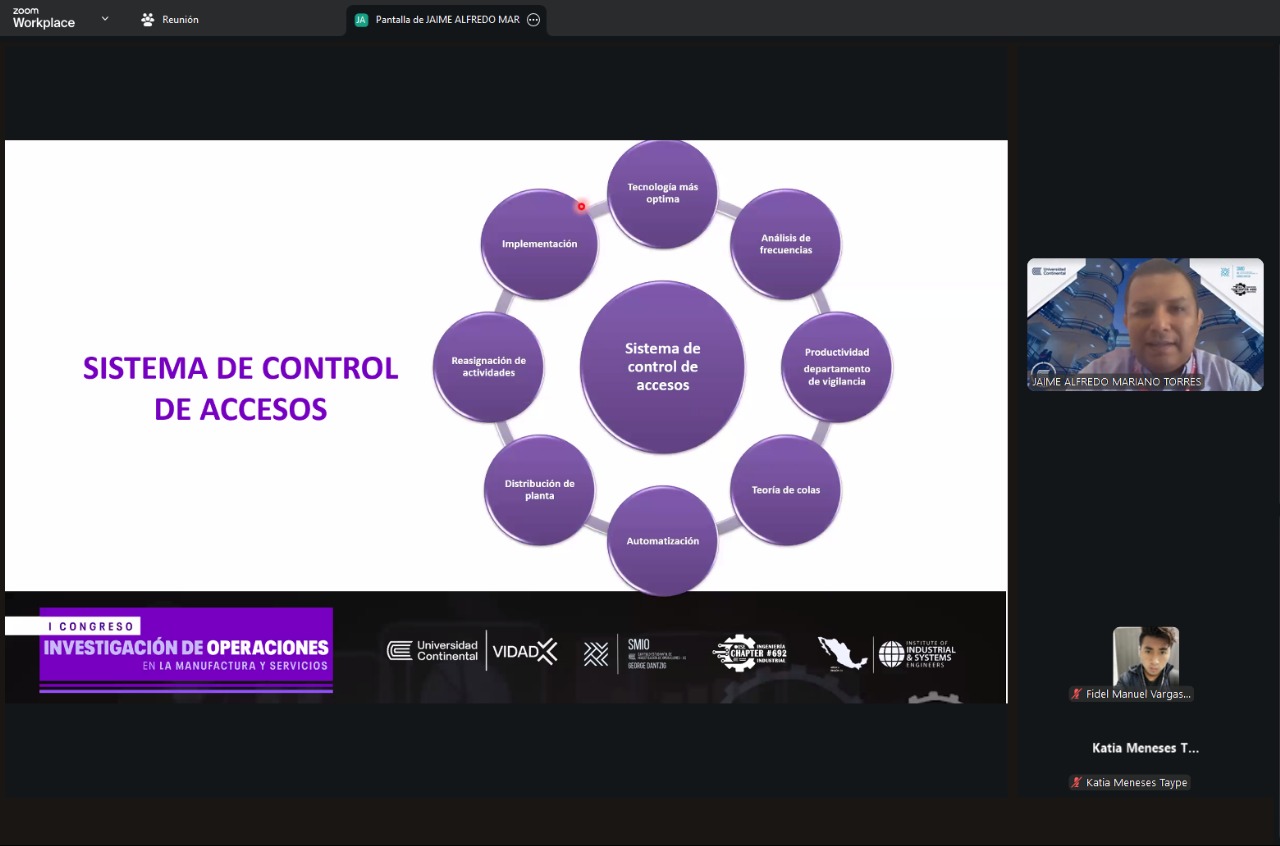Click Fidel Manuel Vargas muted microphone icon
This screenshot has width=1280, height=846.
[1076, 694]
